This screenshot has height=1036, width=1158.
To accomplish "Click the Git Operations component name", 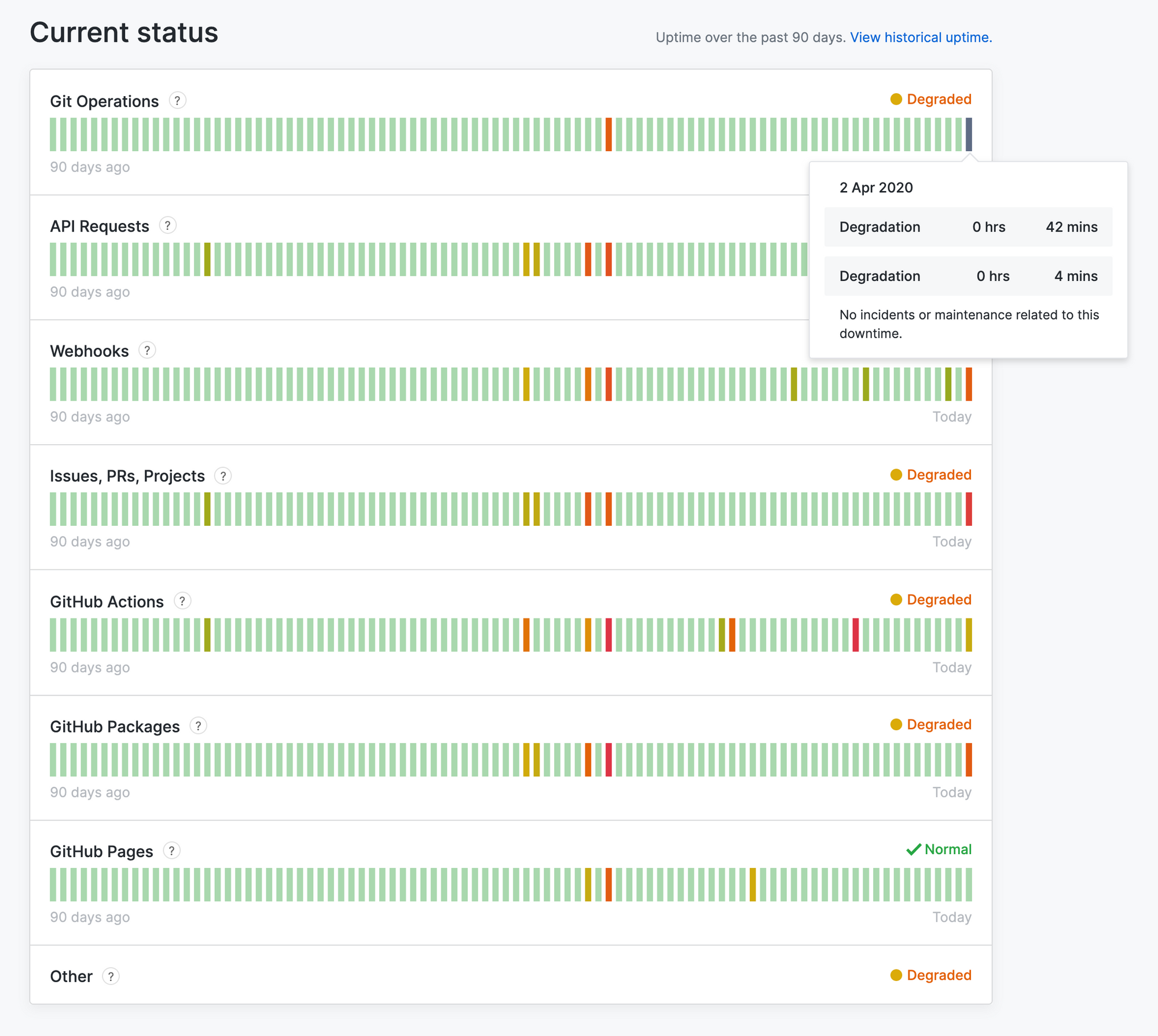I will pos(104,101).
